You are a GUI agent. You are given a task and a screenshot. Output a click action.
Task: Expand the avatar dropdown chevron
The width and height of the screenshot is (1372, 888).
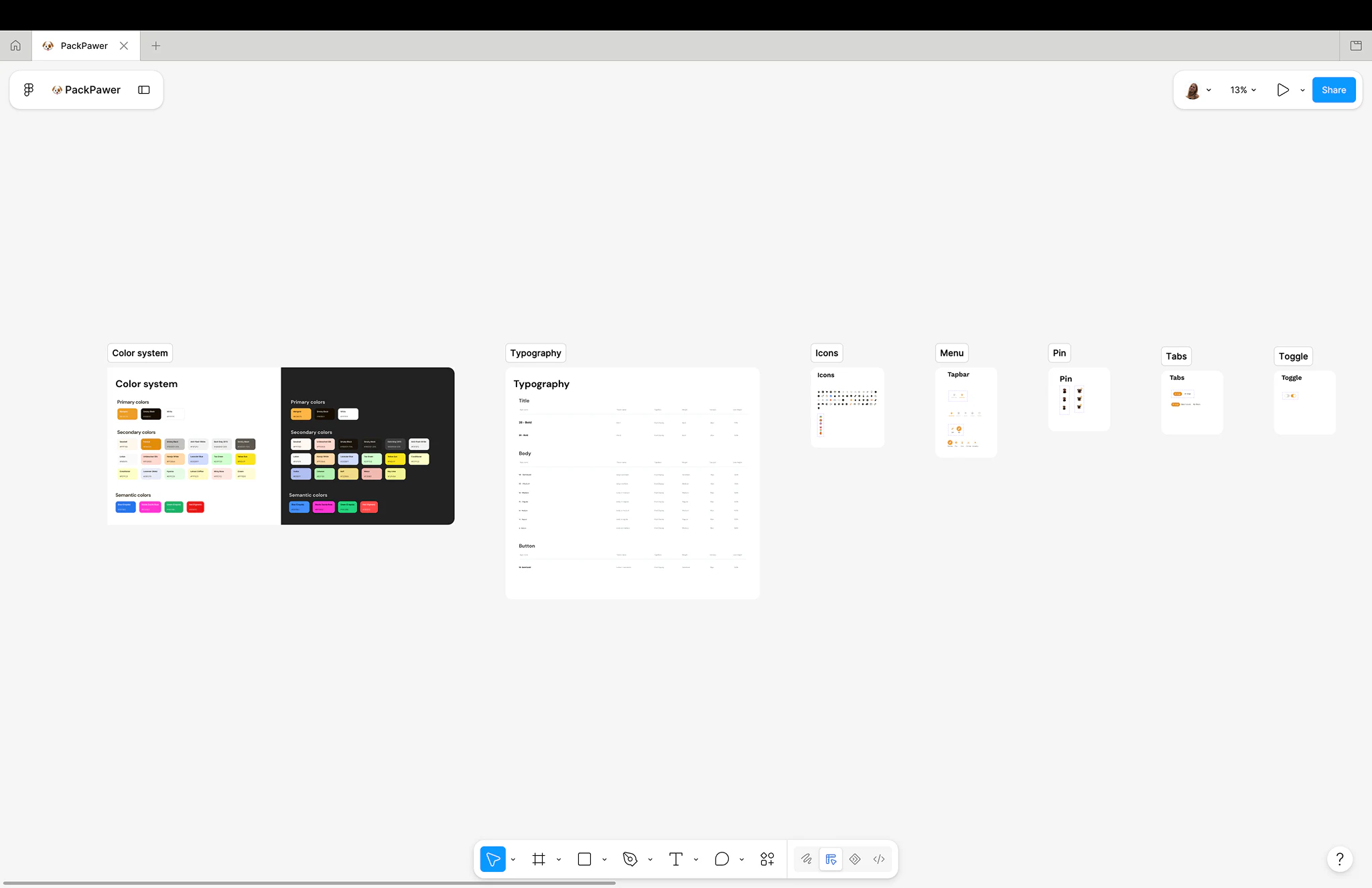[x=1209, y=90]
